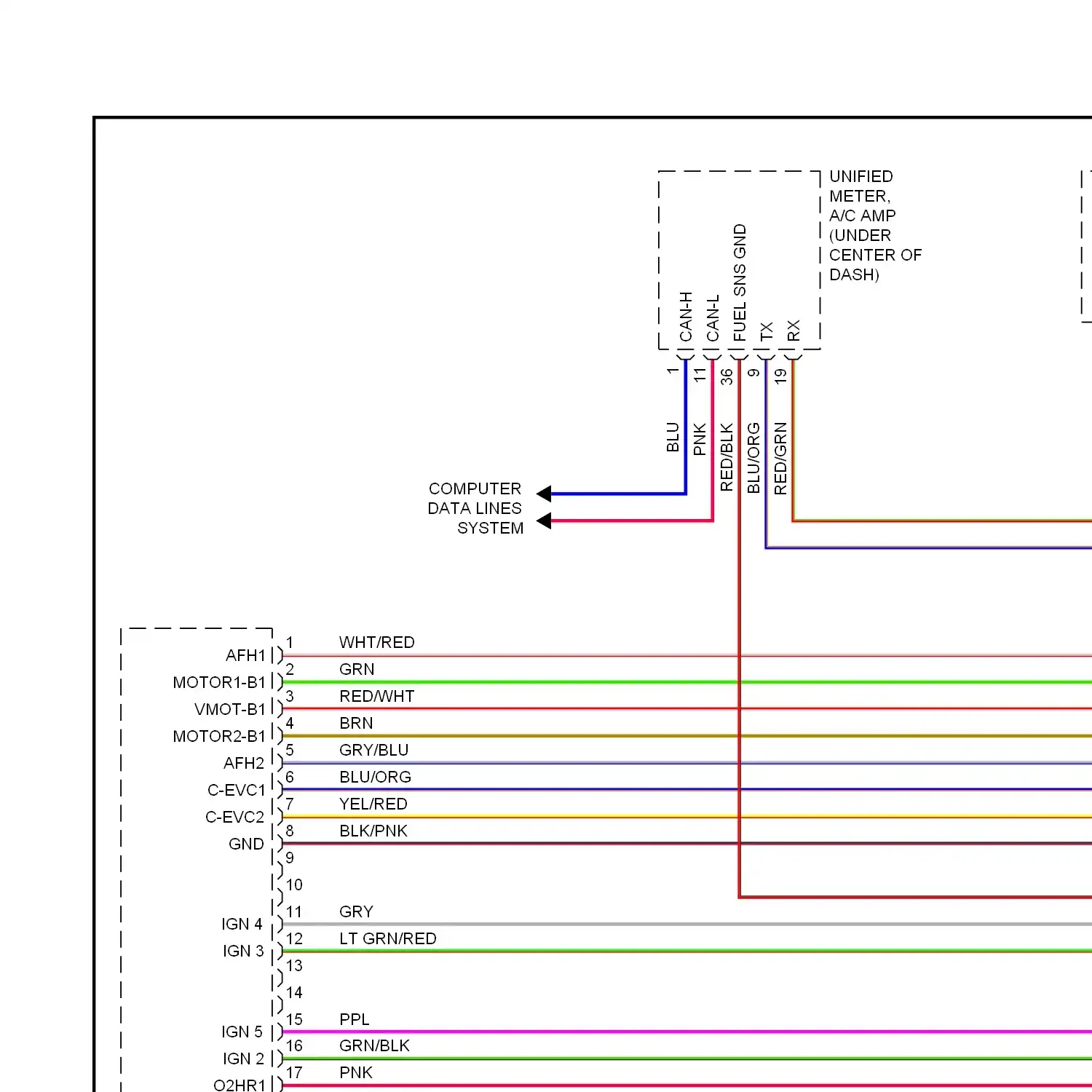Click the GRN/BLK wire label at pin 16
This screenshot has height=1092, width=1092.
[x=374, y=1045]
